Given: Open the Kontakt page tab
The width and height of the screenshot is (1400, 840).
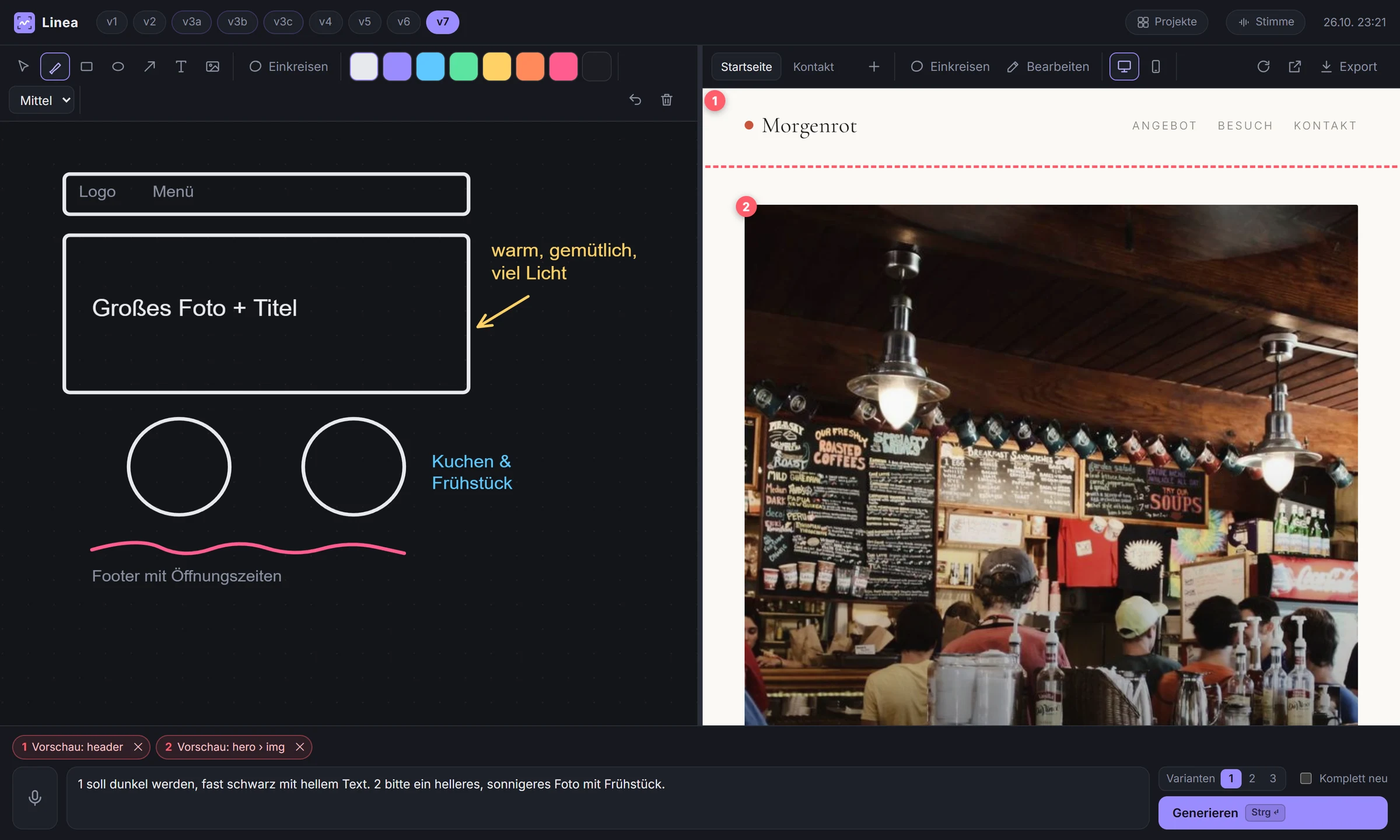Looking at the screenshot, I should [813, 66].
